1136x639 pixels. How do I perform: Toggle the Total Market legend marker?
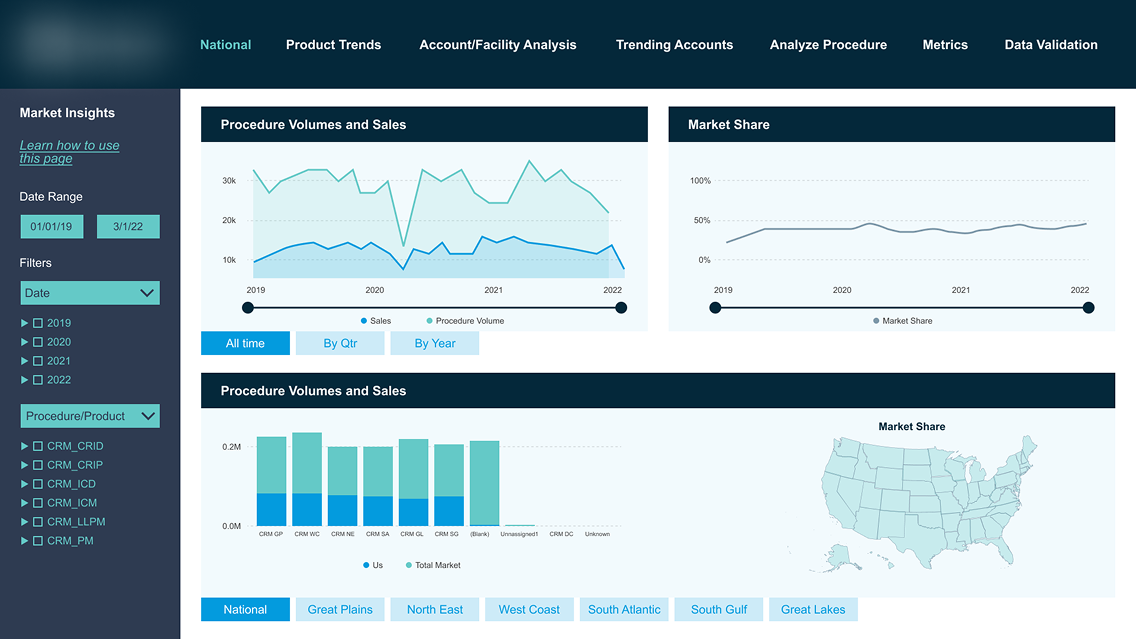[x=409, y=565]
